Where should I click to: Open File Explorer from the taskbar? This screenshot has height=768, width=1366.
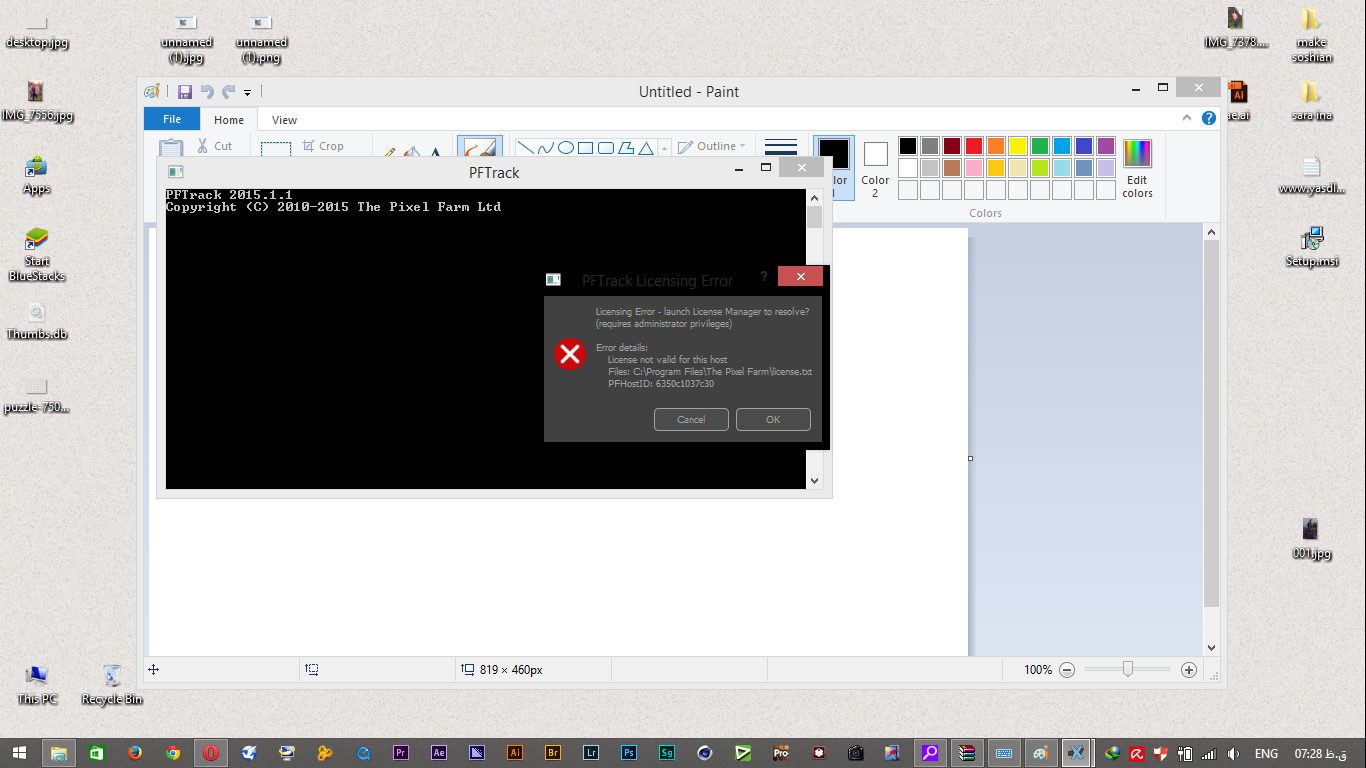point(58,753)
